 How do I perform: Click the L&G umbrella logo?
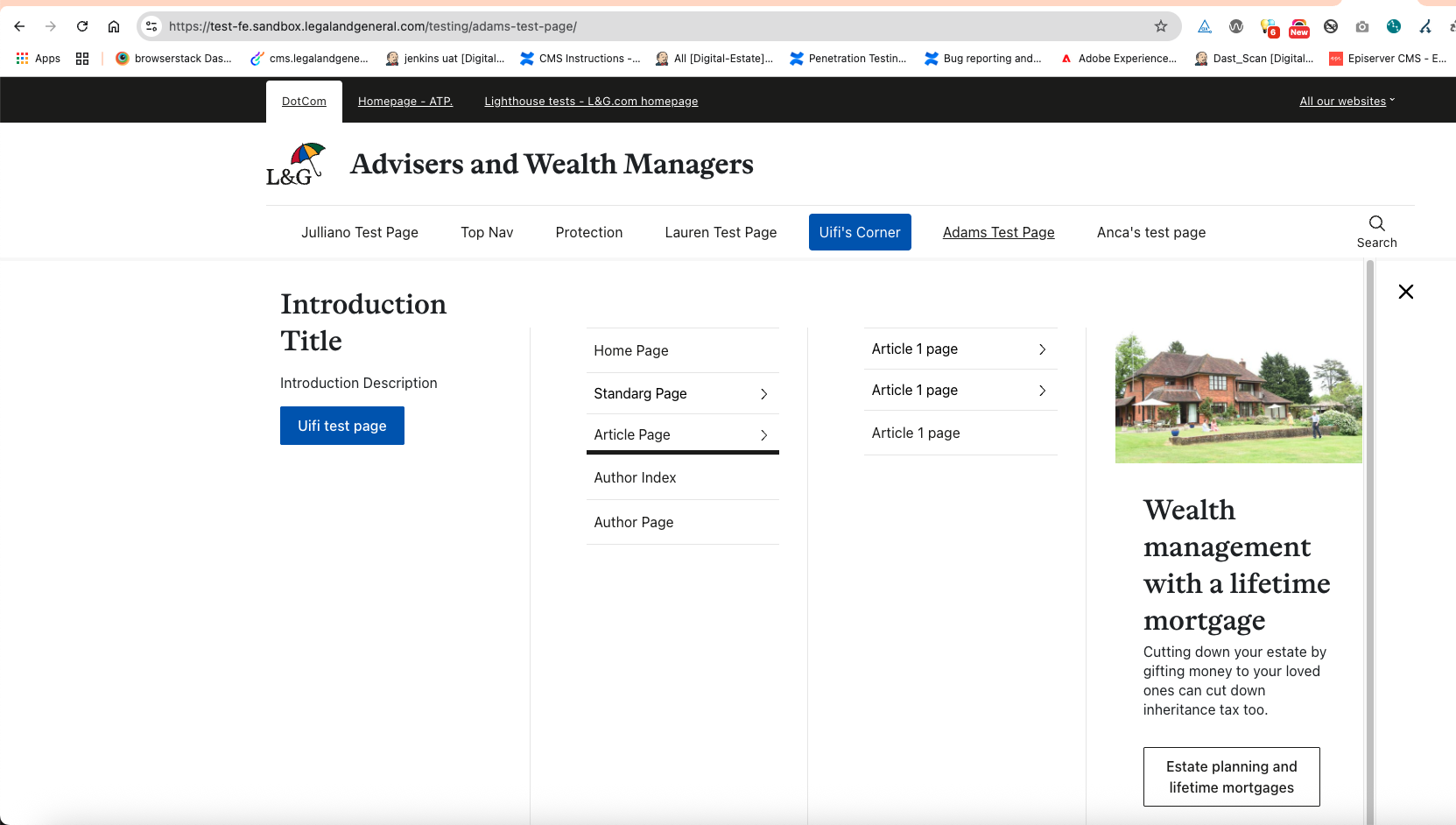tap(296, 165)
